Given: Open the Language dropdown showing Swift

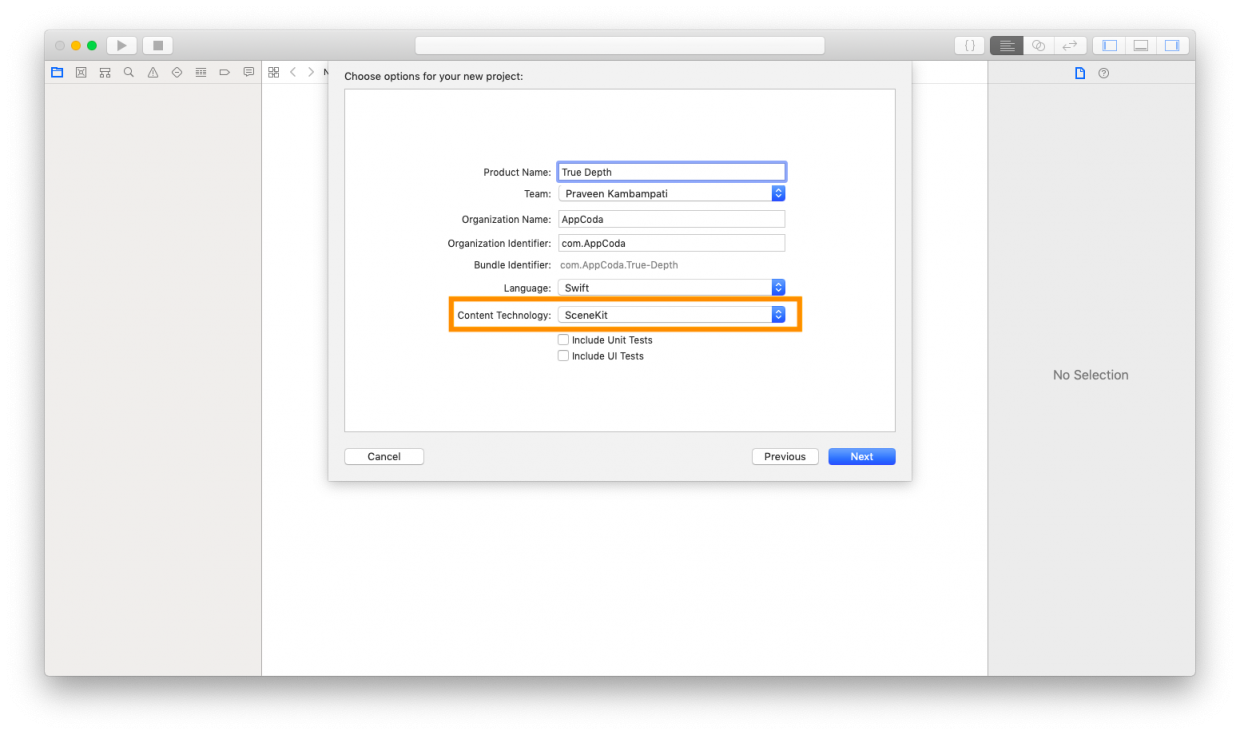Looking at the screenshot, I should 671,288.
